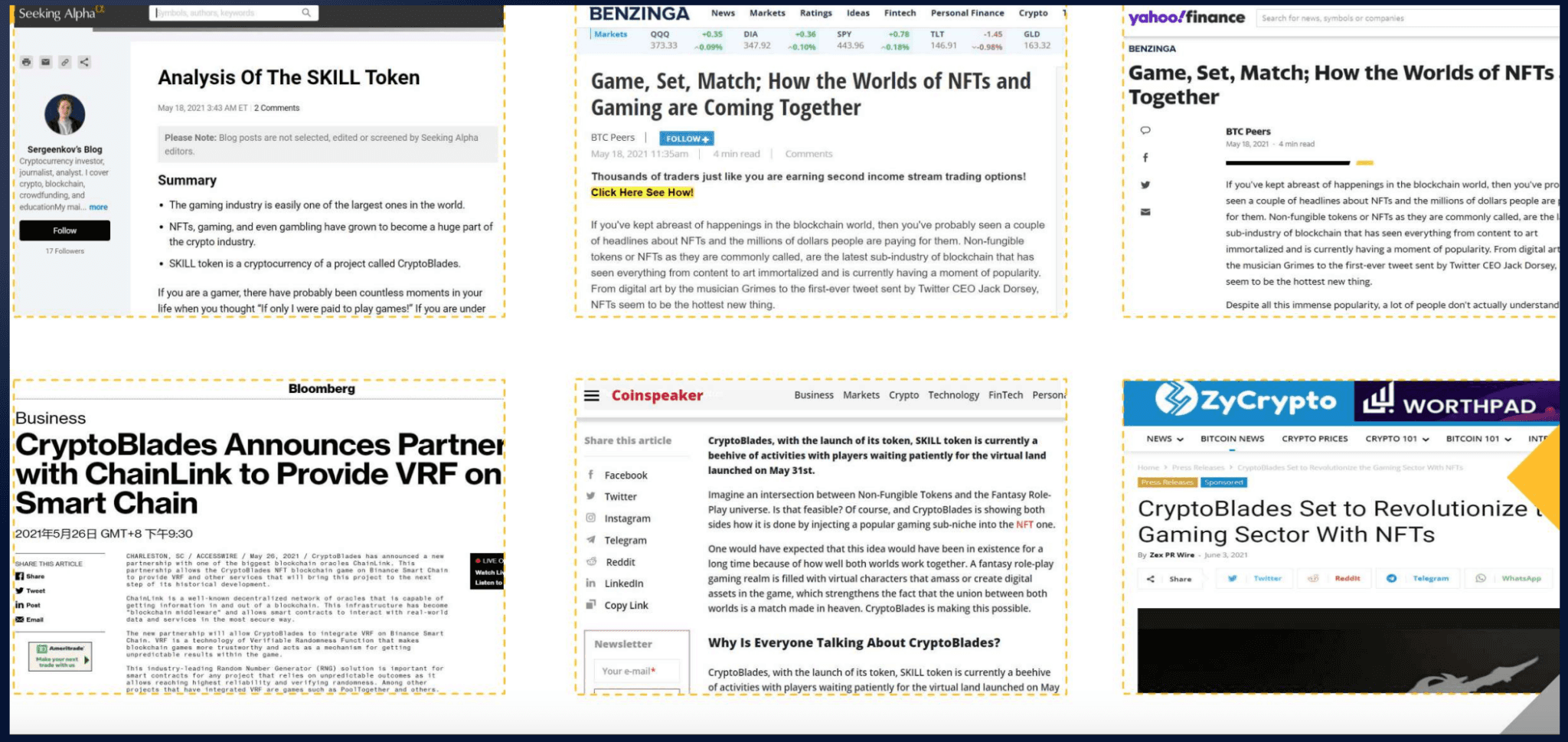Click the SPY ticker quote in Benzinga bar
The width and height of the screenshot is (1568, 742).
873,40
